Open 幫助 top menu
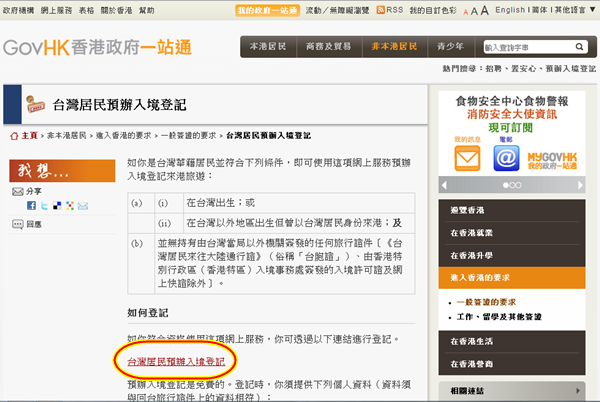 click(x=147, y=10)
